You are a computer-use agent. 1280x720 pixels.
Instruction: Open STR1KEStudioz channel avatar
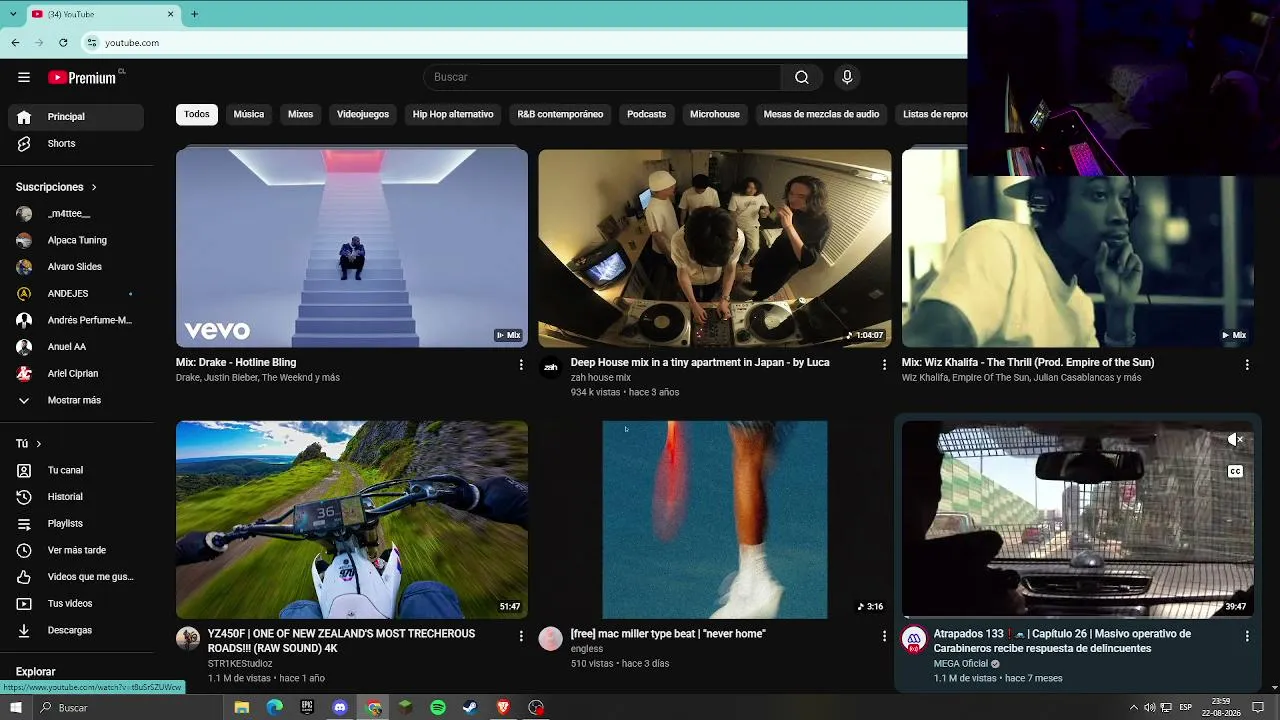[x=188, y=639]
